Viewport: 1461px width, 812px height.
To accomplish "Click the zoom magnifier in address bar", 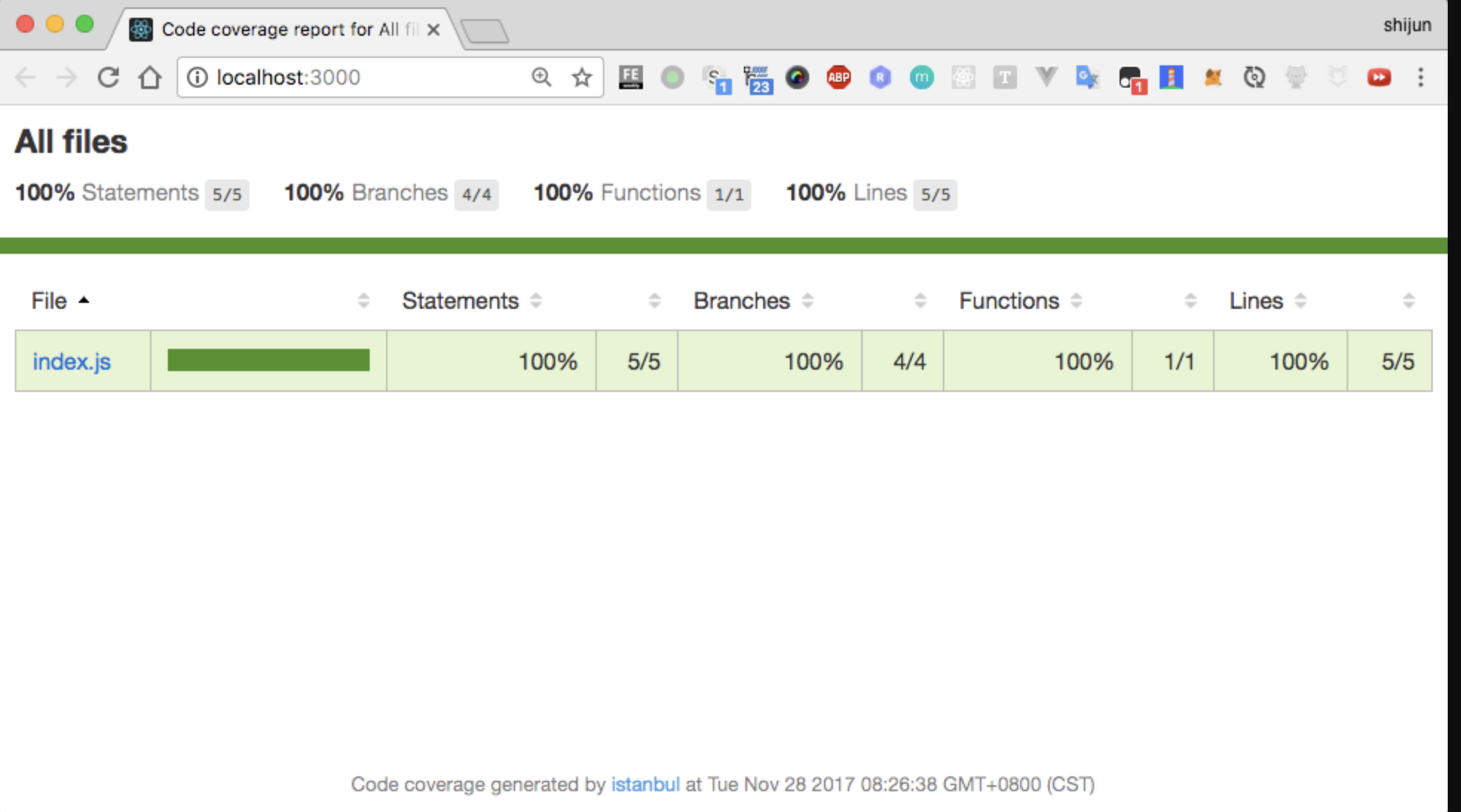I will click(x=541, y=77).
